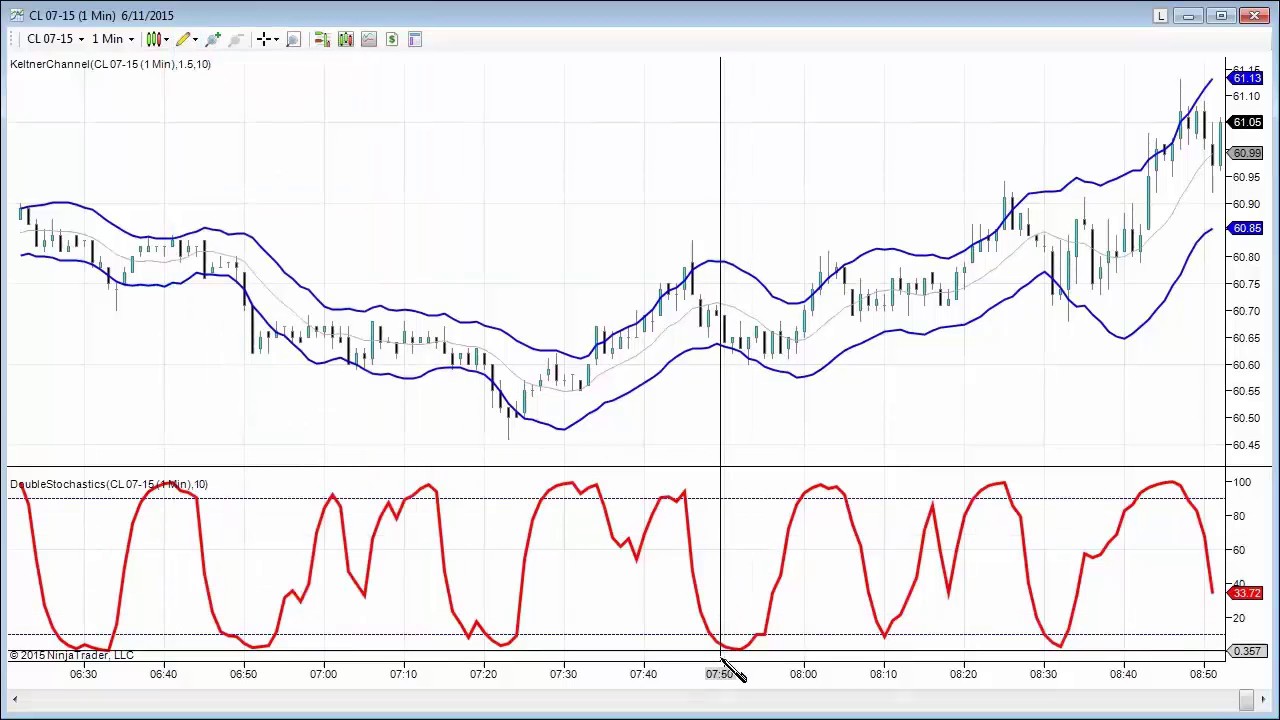Open the chart Properties panel icon
The width and height of the screenshot is (1280, 720).
tap(415, 39)
